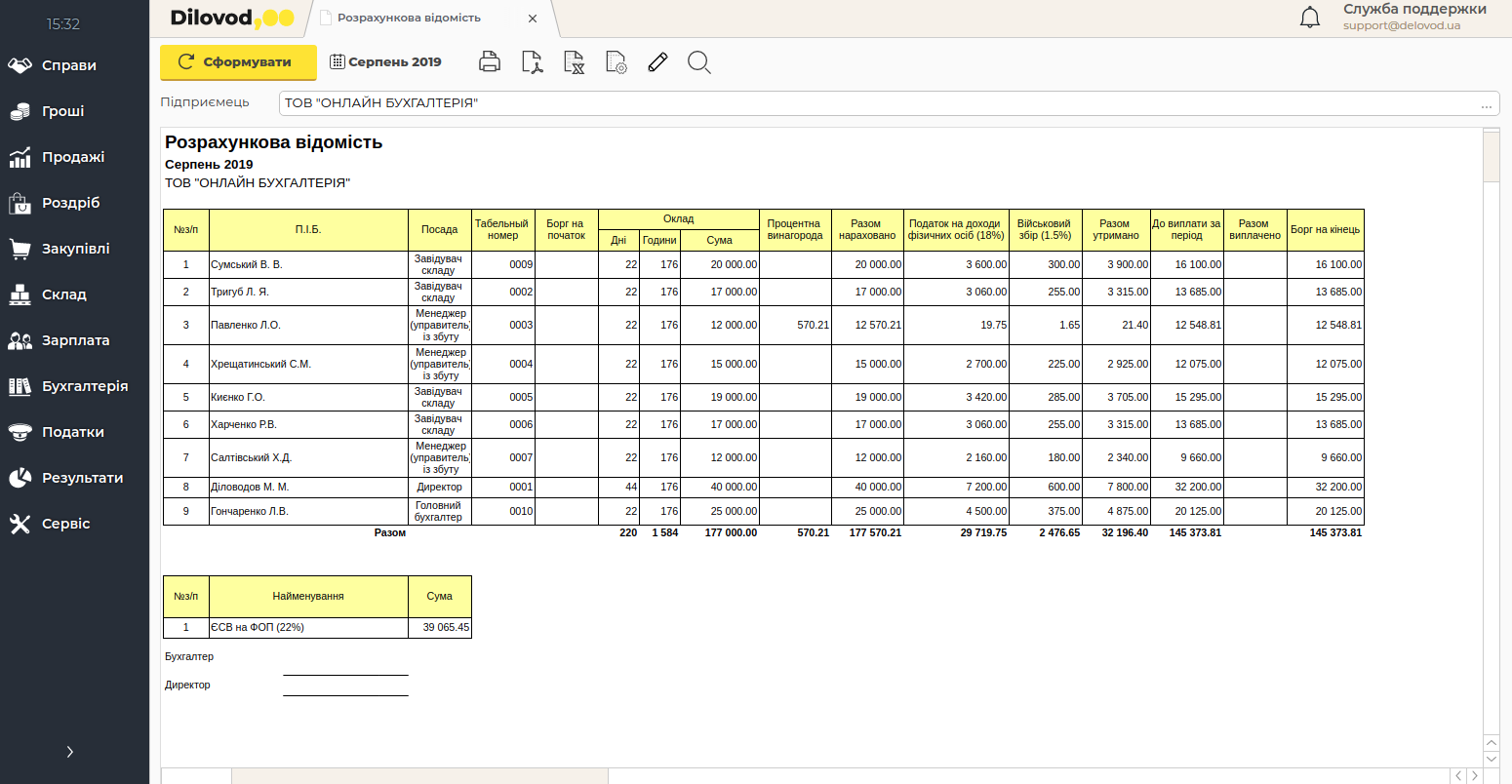Image resolution: width=1512 pixels, height=784 pixels.
Task: Open page settings icon in toolbar
Action: 617,62
